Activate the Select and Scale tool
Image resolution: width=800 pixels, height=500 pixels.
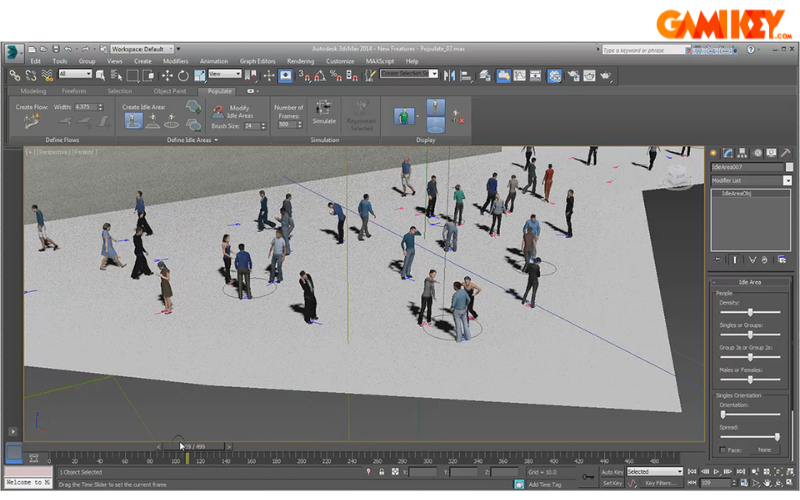pos(199,76)
